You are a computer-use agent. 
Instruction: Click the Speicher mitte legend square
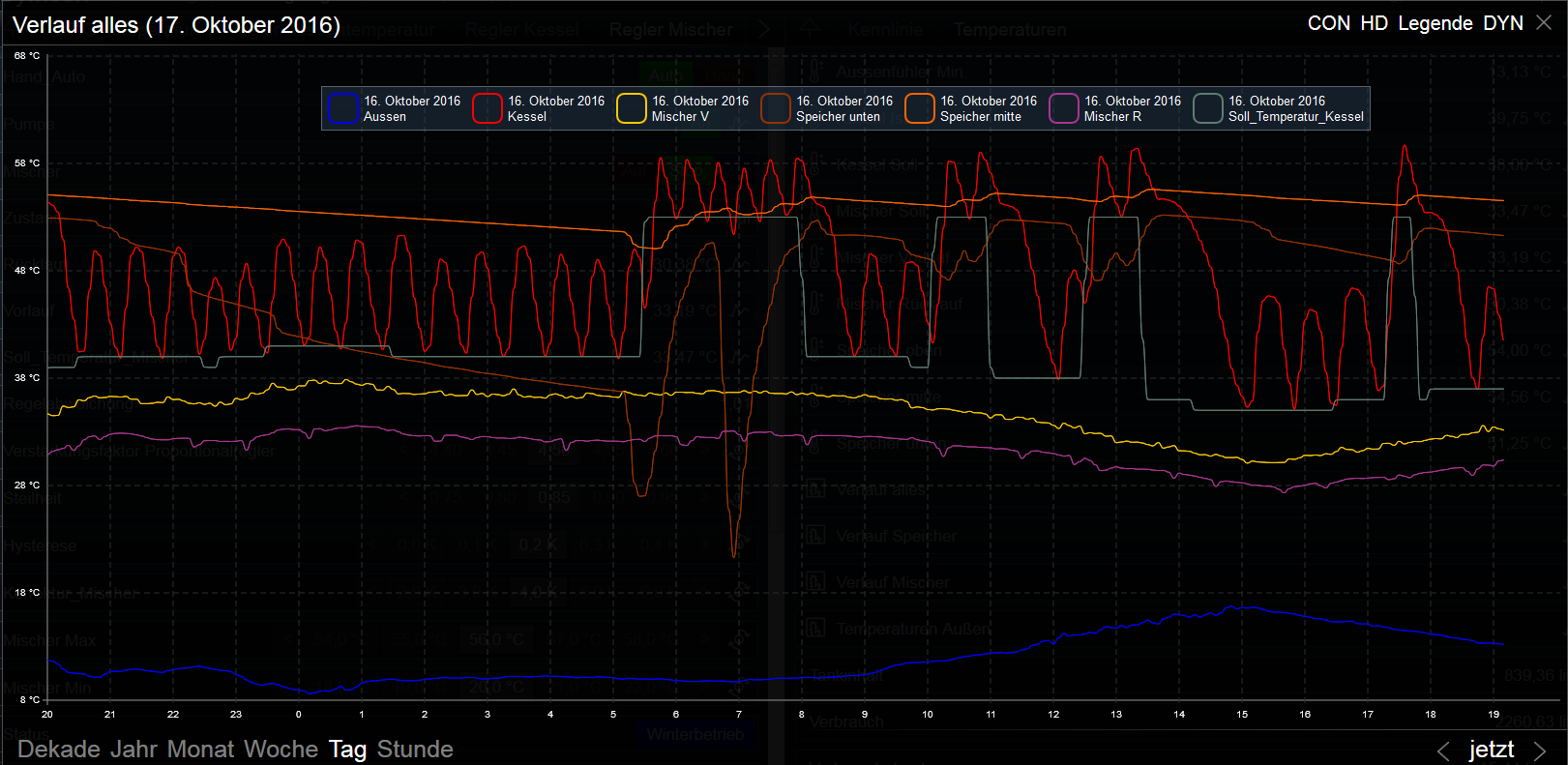pyautogui.click(x=920, y=108)
